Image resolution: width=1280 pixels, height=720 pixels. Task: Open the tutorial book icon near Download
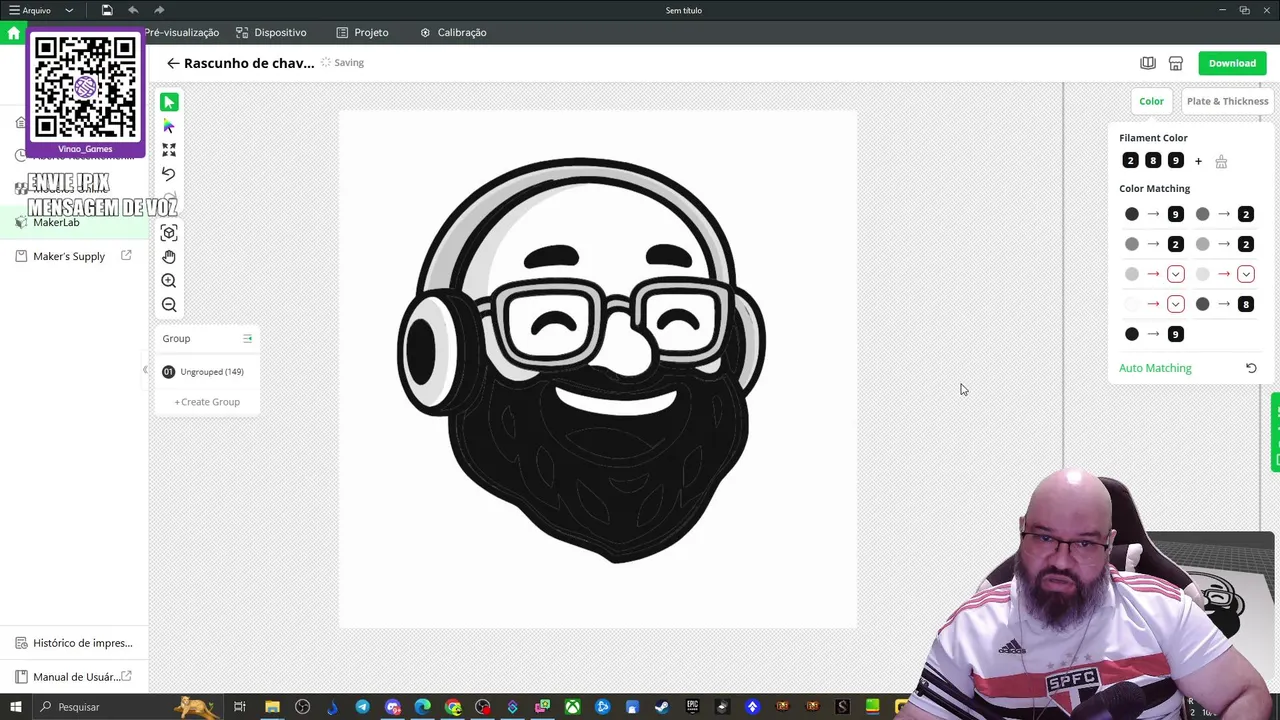1148,63
